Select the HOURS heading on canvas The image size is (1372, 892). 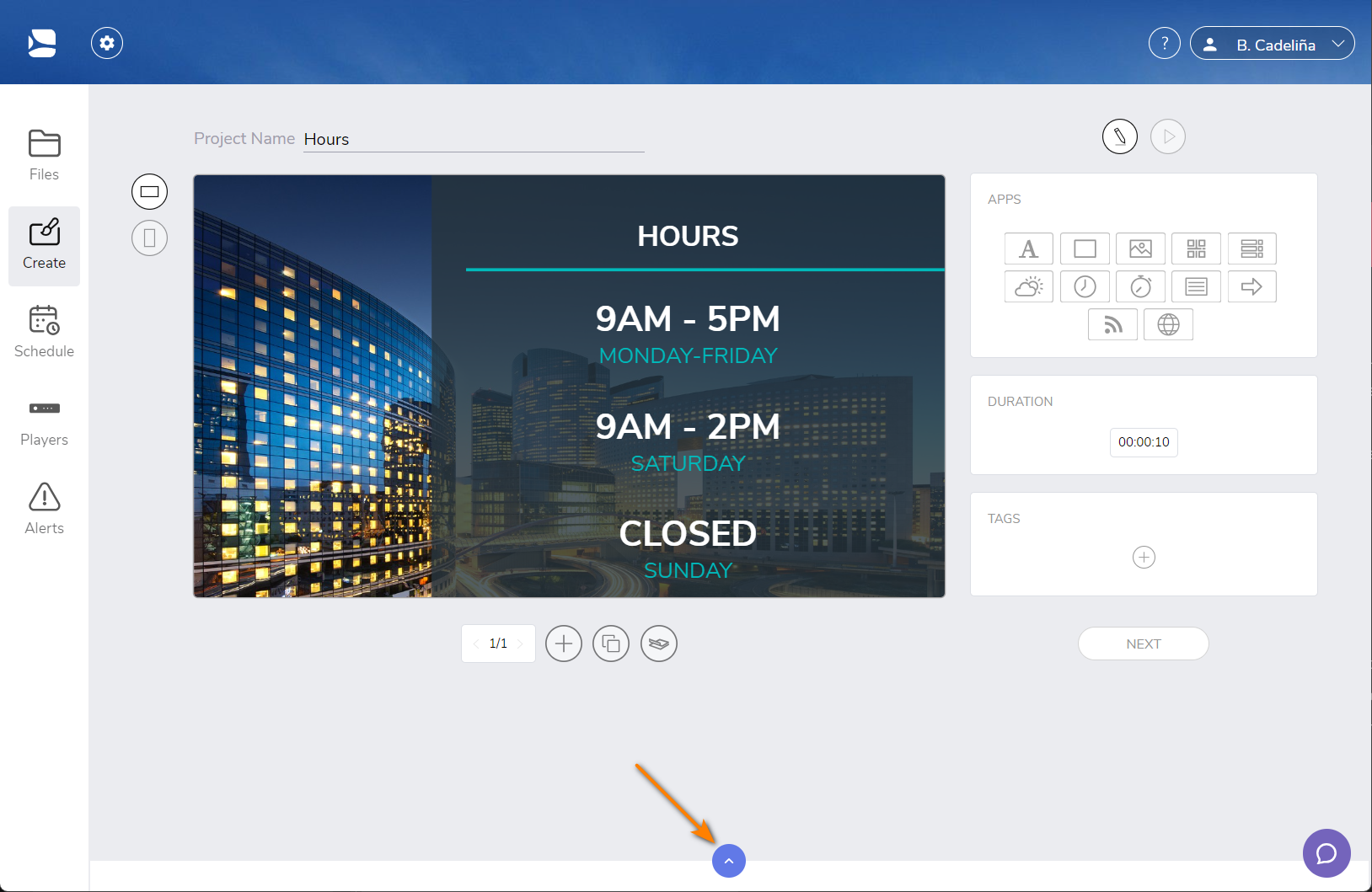(688, 237)
